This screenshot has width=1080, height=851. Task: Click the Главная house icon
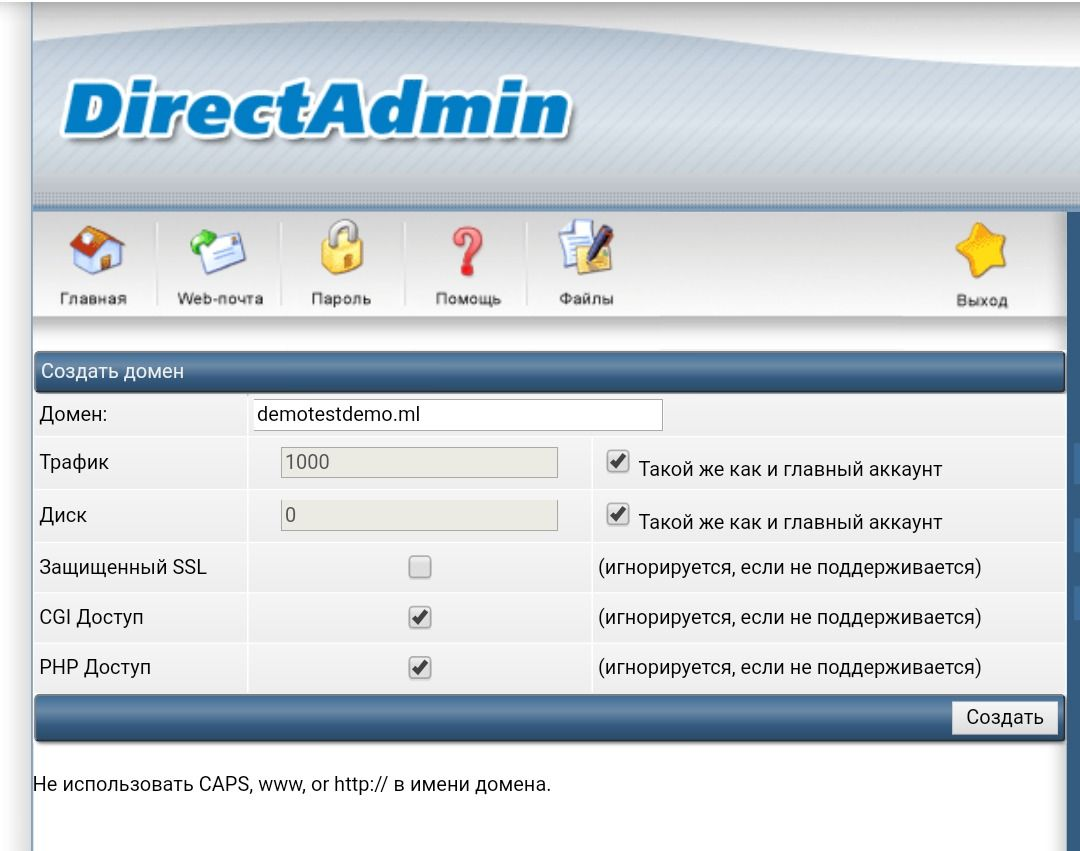(x=96, y=249)
